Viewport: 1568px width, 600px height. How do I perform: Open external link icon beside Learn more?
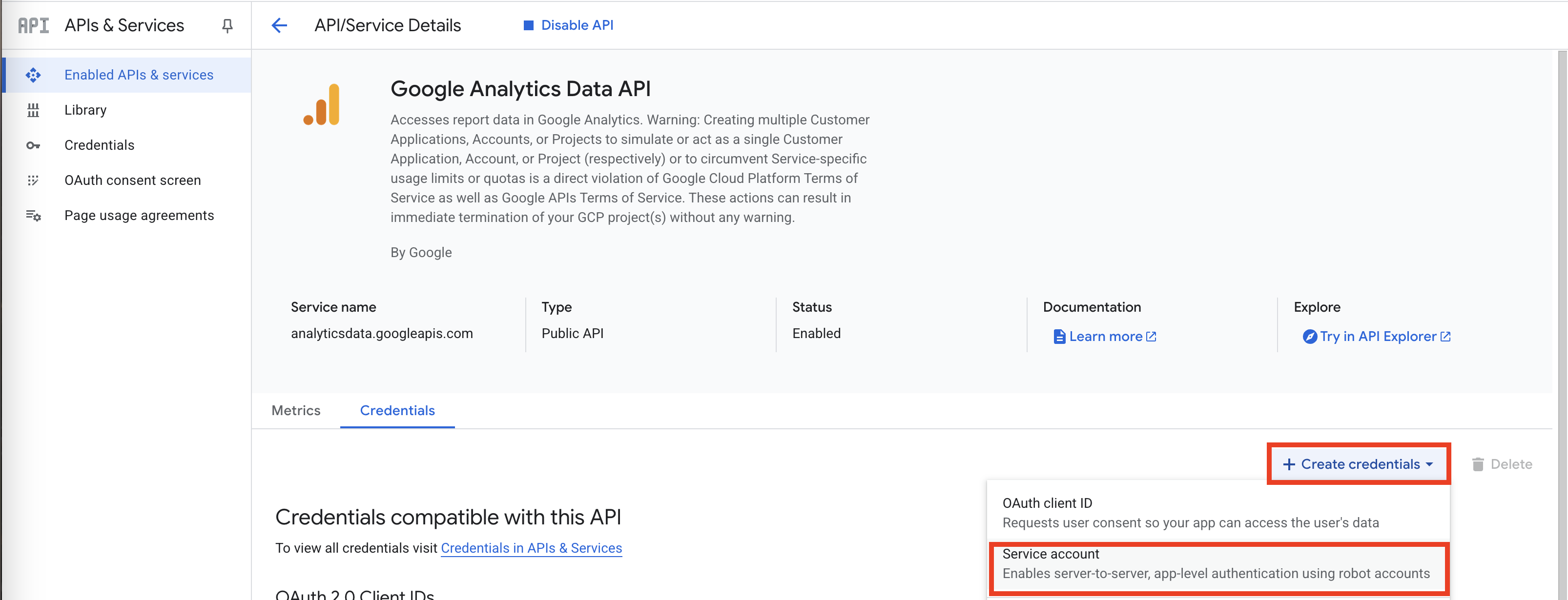(x=1151, y=337)
